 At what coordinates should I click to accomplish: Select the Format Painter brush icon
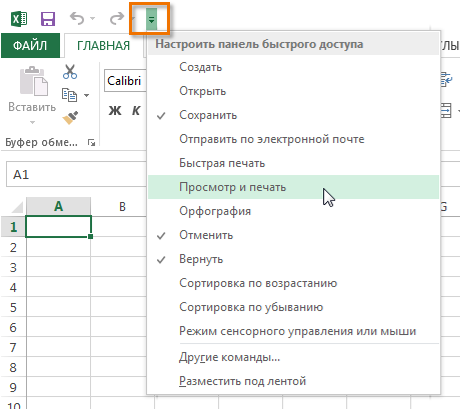pos(70,118)
